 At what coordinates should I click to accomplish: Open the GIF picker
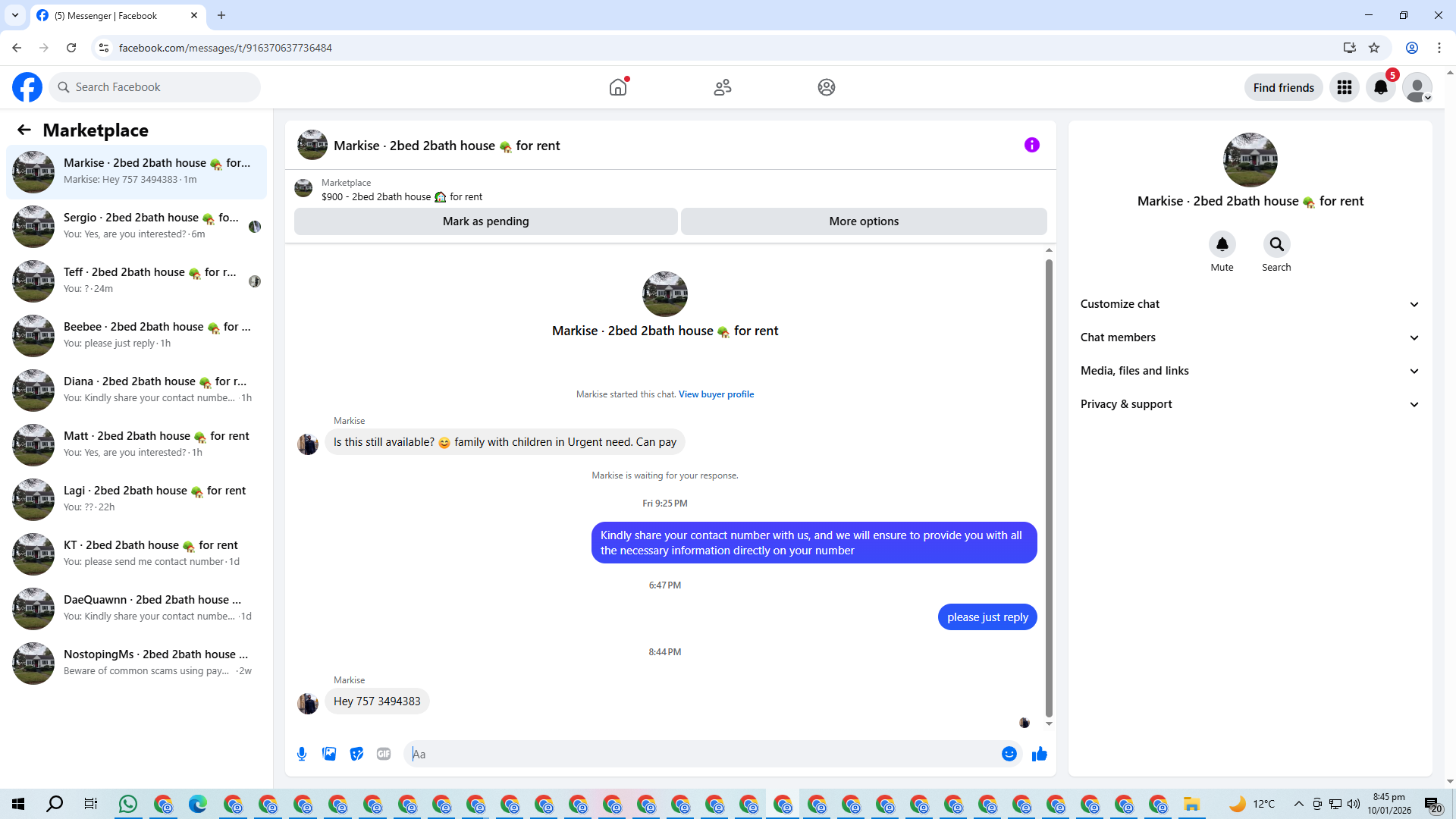click(384, 754)
